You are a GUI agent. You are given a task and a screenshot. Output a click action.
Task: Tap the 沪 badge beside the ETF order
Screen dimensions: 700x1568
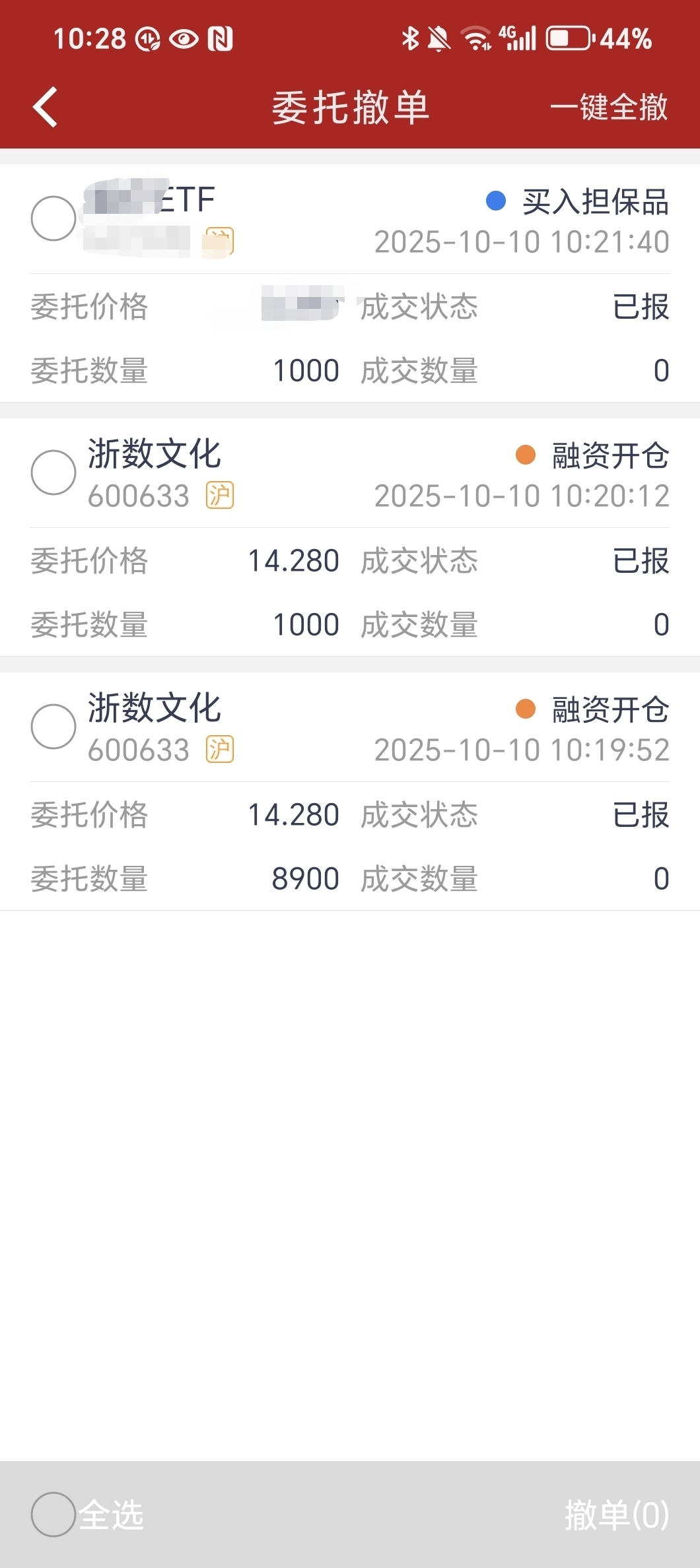(x=219, y=242)
